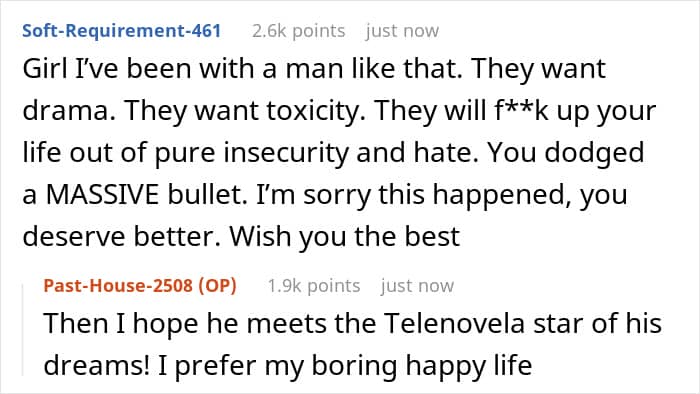Open Soft-Requirement-461's user profile
This screenshot has width=700, height=394.
[121, 31]
